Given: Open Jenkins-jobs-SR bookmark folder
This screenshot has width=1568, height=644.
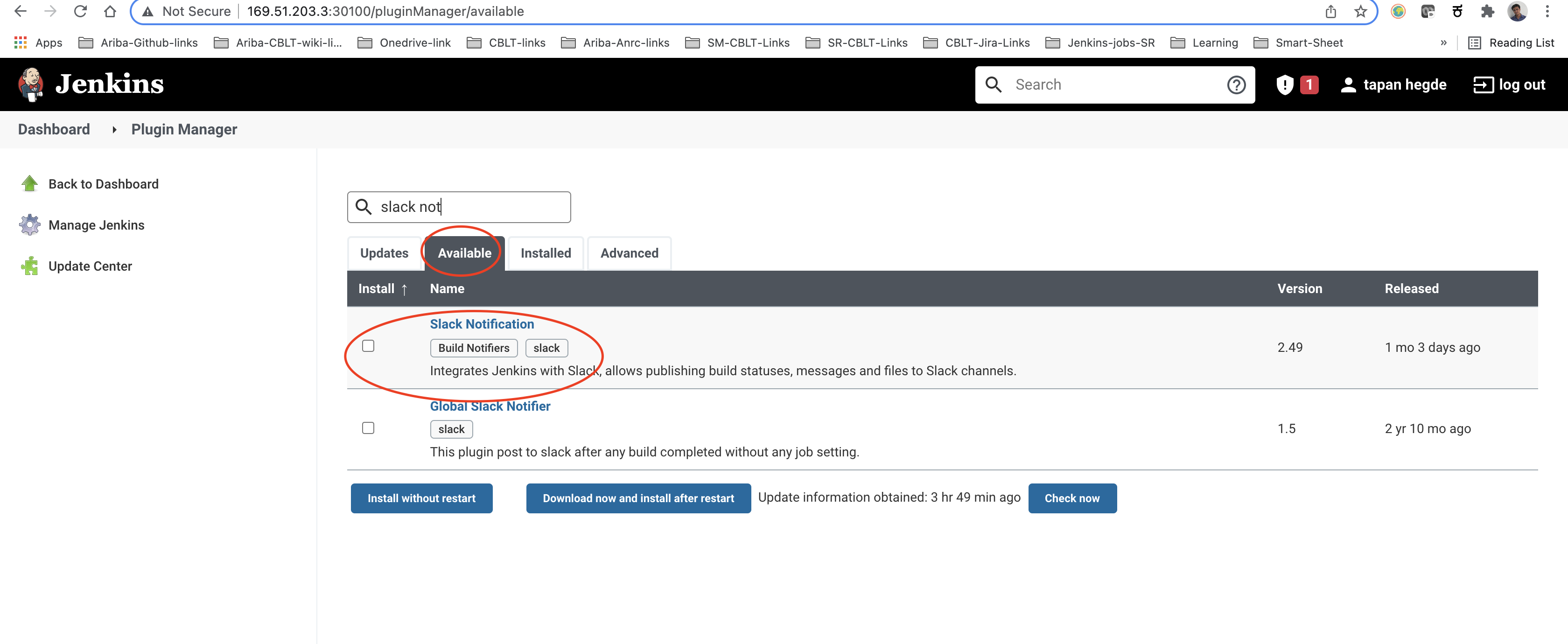Looking at the screenshot, I should coord(1100,42).
